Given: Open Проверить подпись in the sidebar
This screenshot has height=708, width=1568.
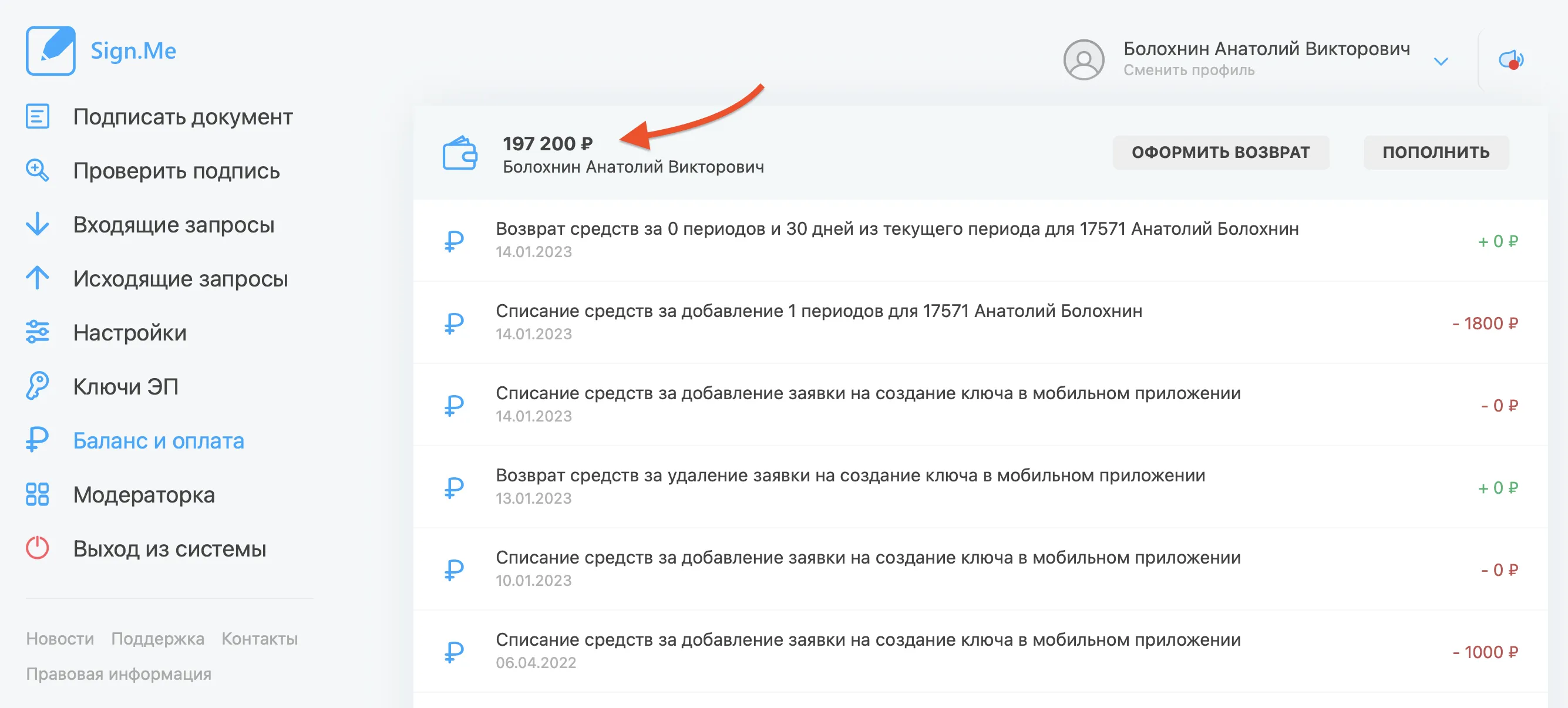Looking at the screenshot, I should pos(177,171).
